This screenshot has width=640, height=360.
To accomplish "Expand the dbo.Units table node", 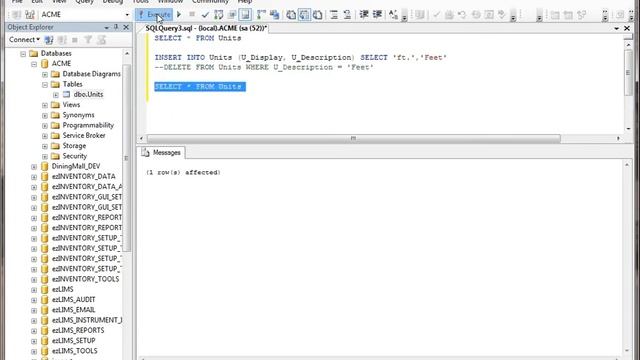I will click(56, 95).
